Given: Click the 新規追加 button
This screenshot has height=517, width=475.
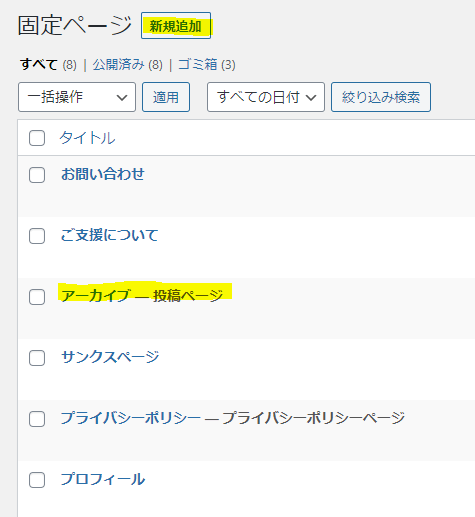Looking at the screenshot, I should pos(176,26).
